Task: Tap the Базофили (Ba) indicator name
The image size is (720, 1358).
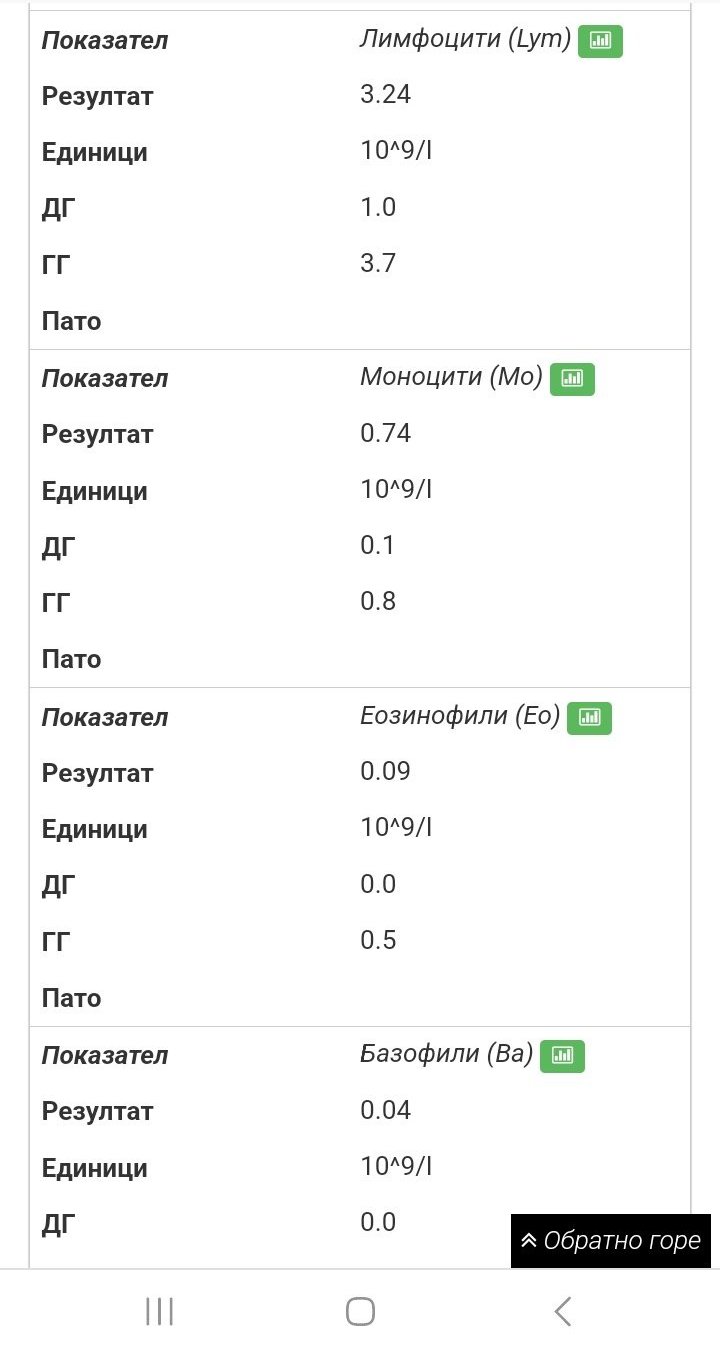Action: [446, 1054]
